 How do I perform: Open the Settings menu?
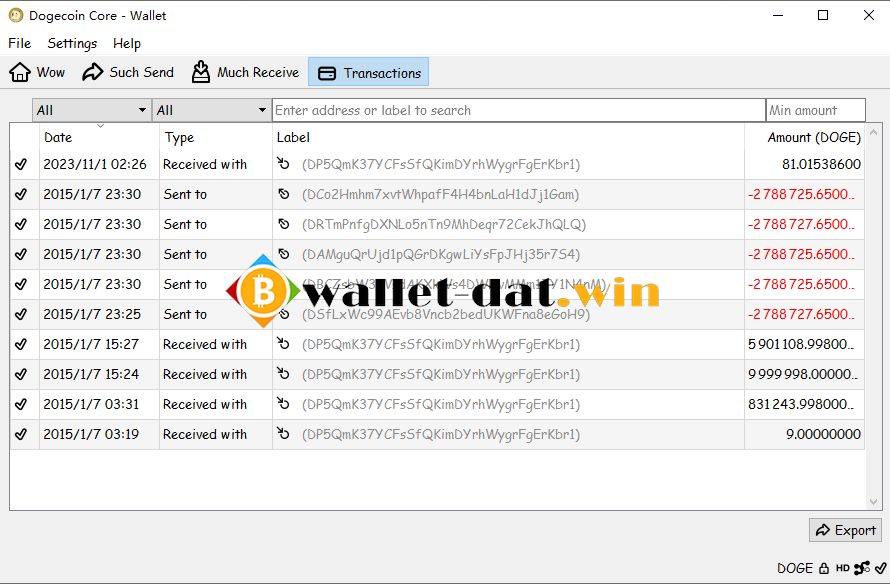coord(72,43)
